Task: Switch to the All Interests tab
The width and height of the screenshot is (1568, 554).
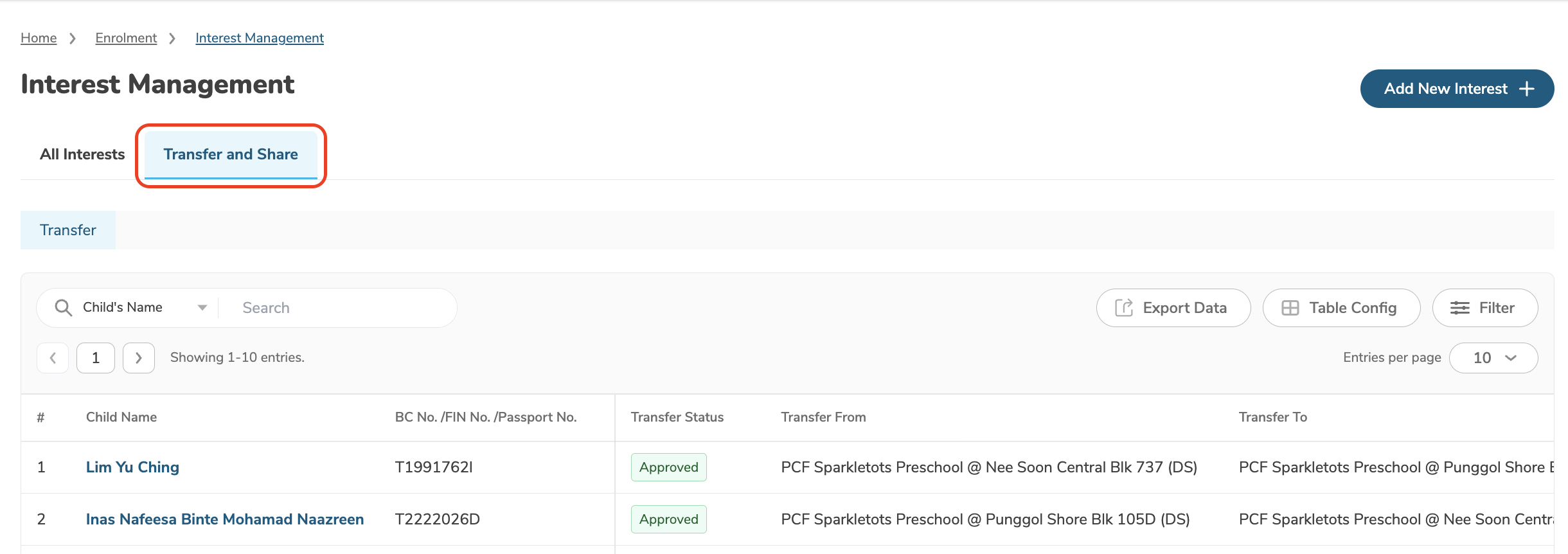Action: [82, 154]
